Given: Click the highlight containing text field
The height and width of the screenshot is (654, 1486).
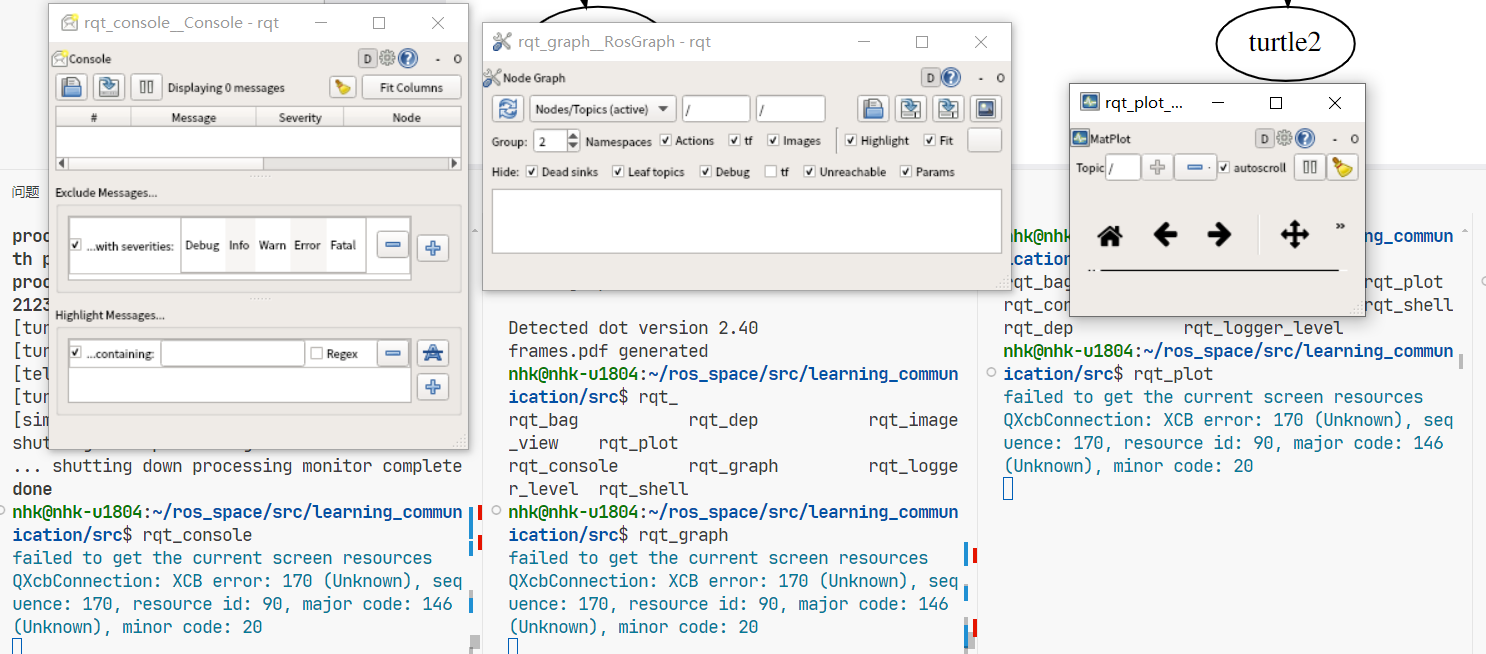Looking at the screenshot, I should coord(232,353).
